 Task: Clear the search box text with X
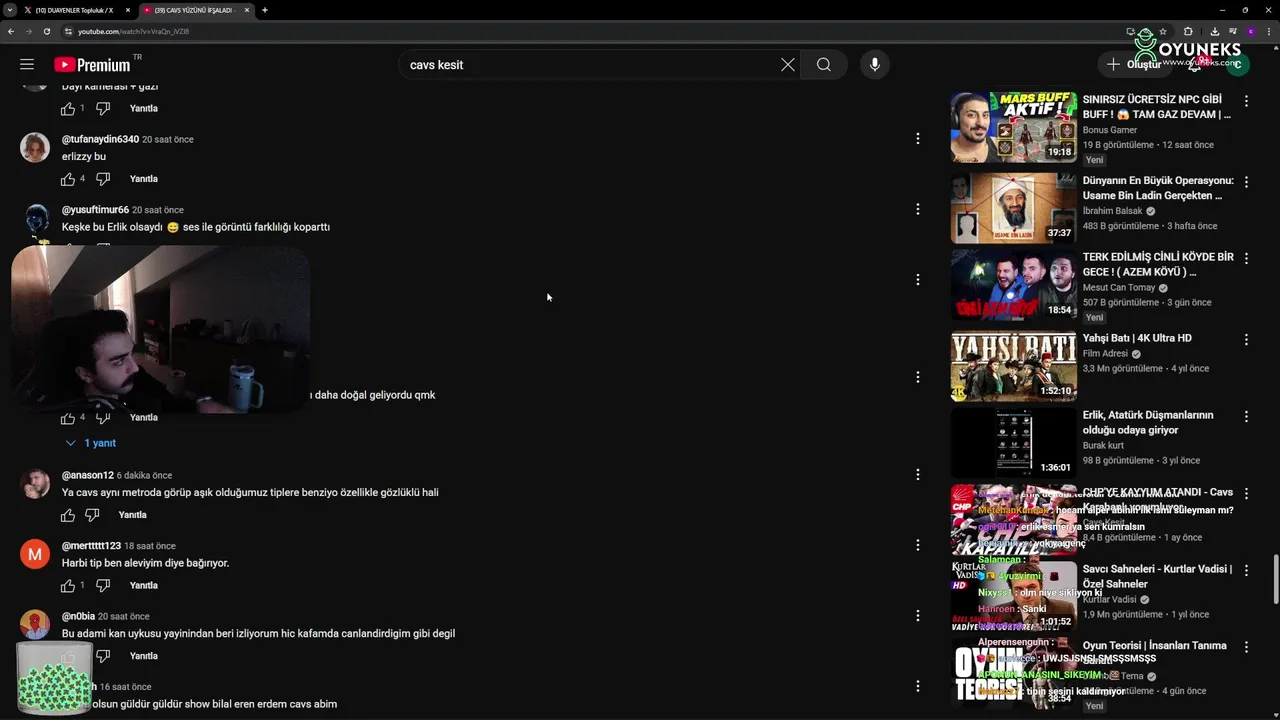coord(788,65)
